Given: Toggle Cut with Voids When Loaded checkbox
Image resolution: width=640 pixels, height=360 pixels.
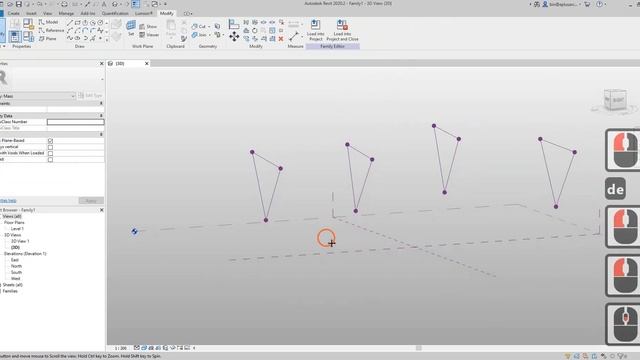Looking at the screenshot, I should pos(50,153).
